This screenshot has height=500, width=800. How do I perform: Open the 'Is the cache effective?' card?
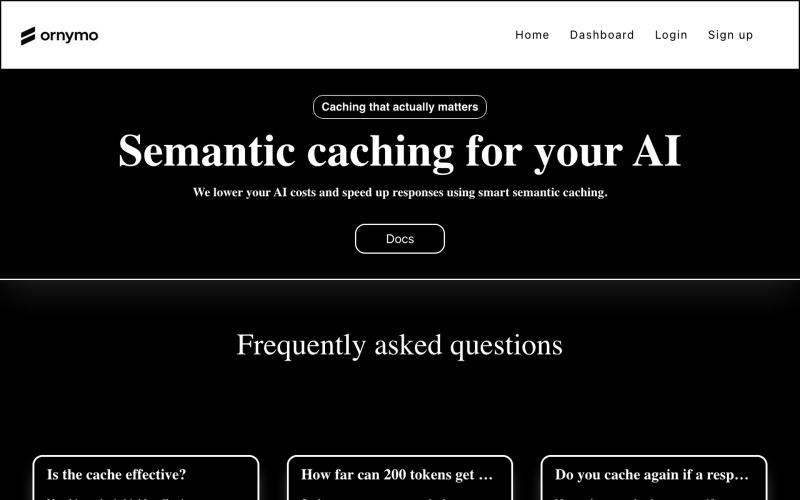point(146,478)
